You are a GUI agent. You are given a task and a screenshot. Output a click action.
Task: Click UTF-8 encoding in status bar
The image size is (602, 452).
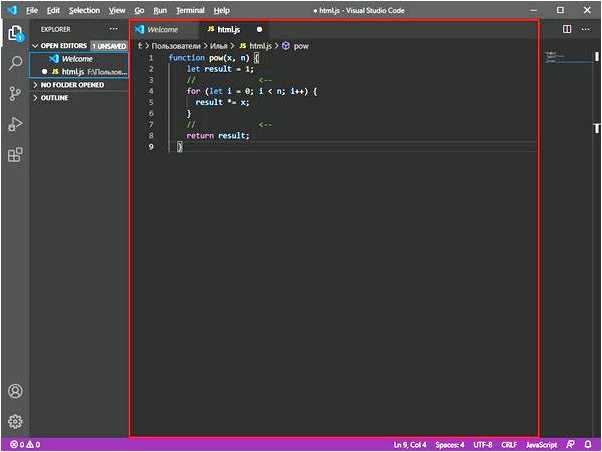[x=483, y=444]
